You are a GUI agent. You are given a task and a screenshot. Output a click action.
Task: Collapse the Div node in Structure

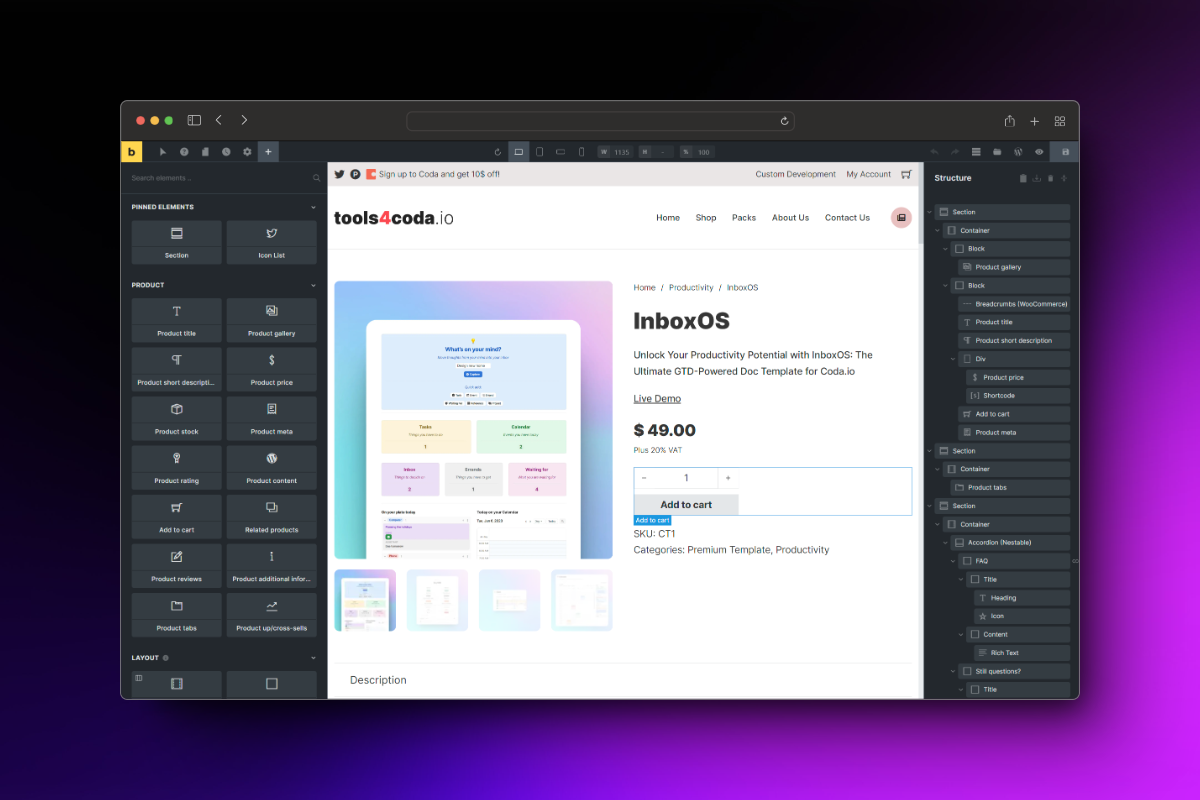pyautogui.click(x=953, y=359)
